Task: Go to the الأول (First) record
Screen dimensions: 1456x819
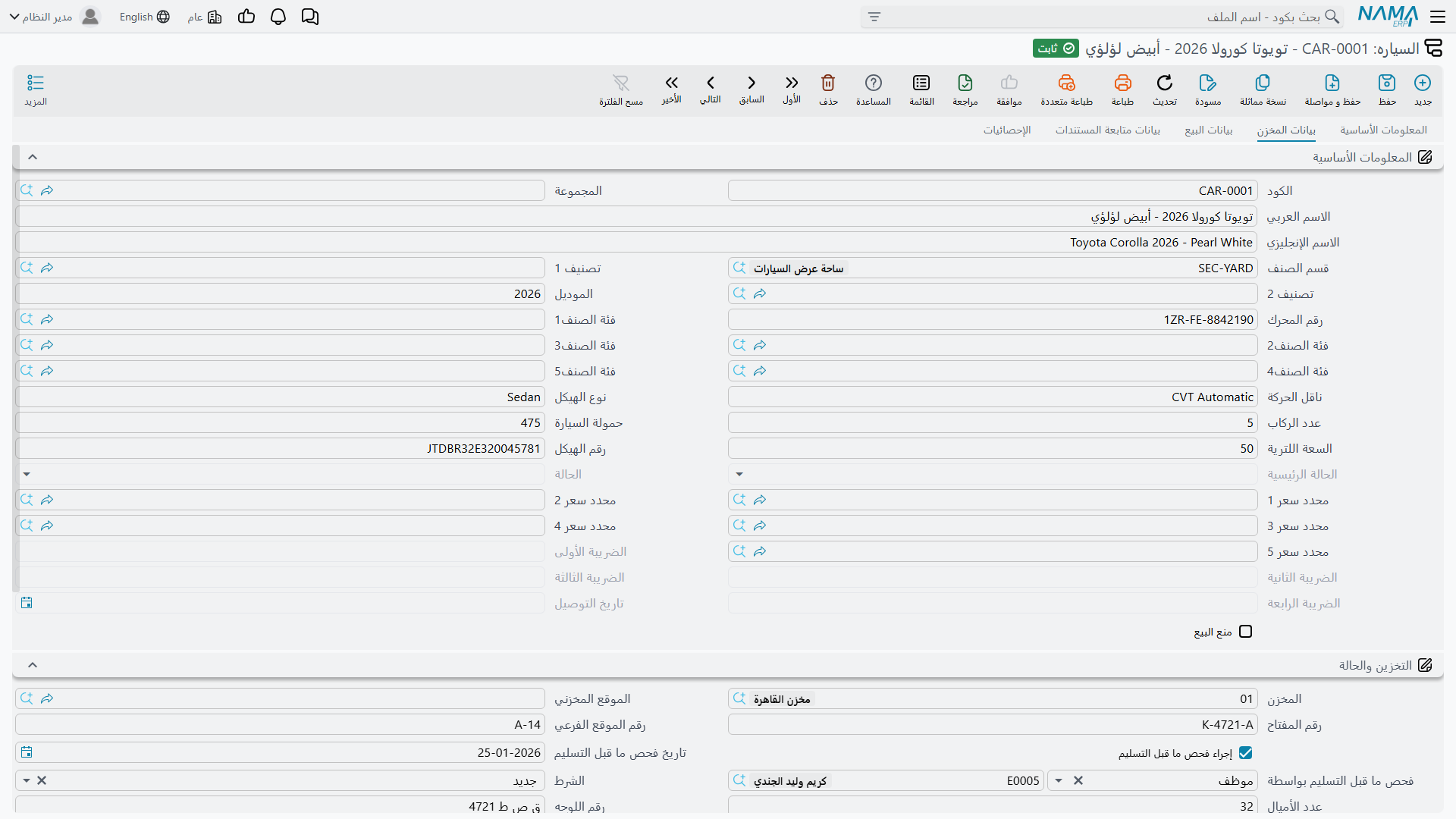Action: 792,89
